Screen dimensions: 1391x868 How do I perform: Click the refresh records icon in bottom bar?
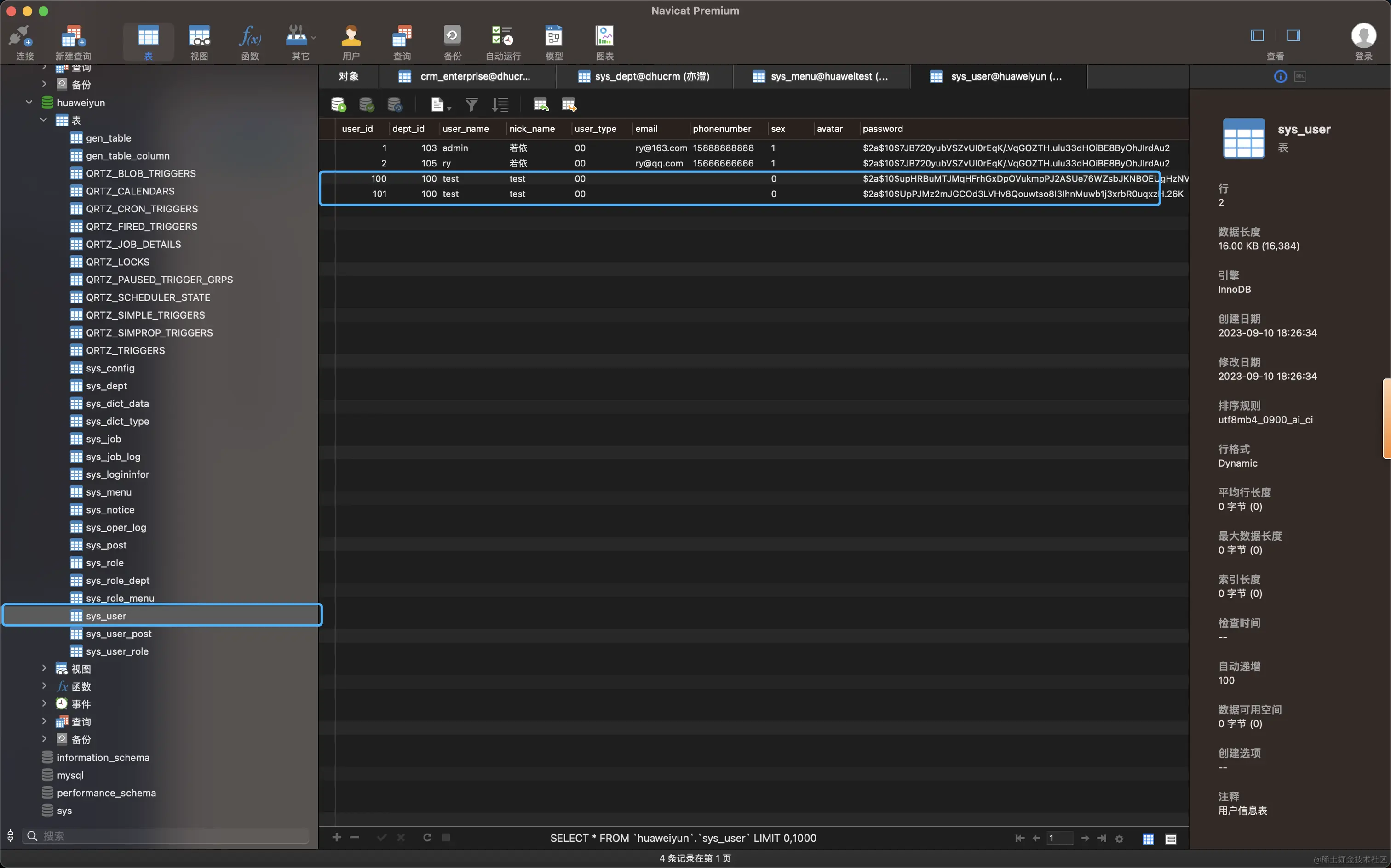(x=427, y=838)
